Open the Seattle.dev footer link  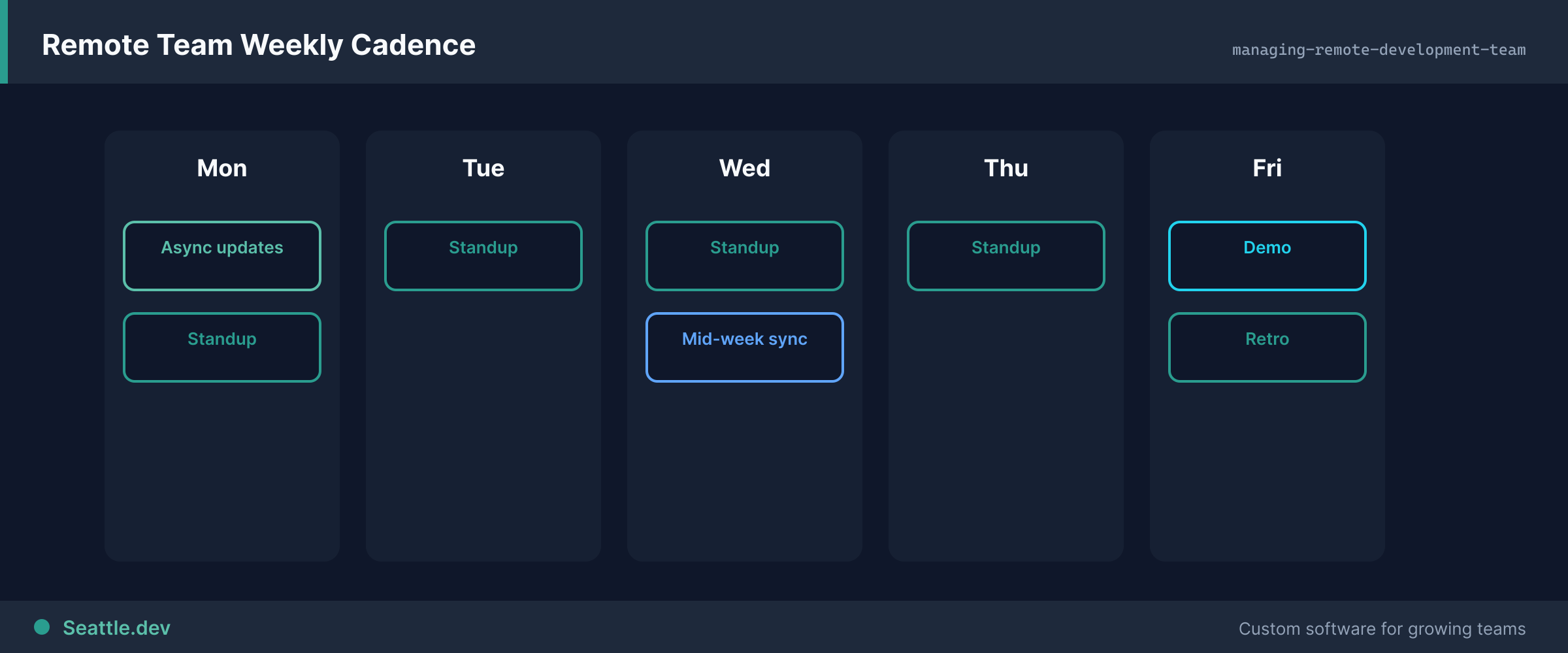pos(116,628)
